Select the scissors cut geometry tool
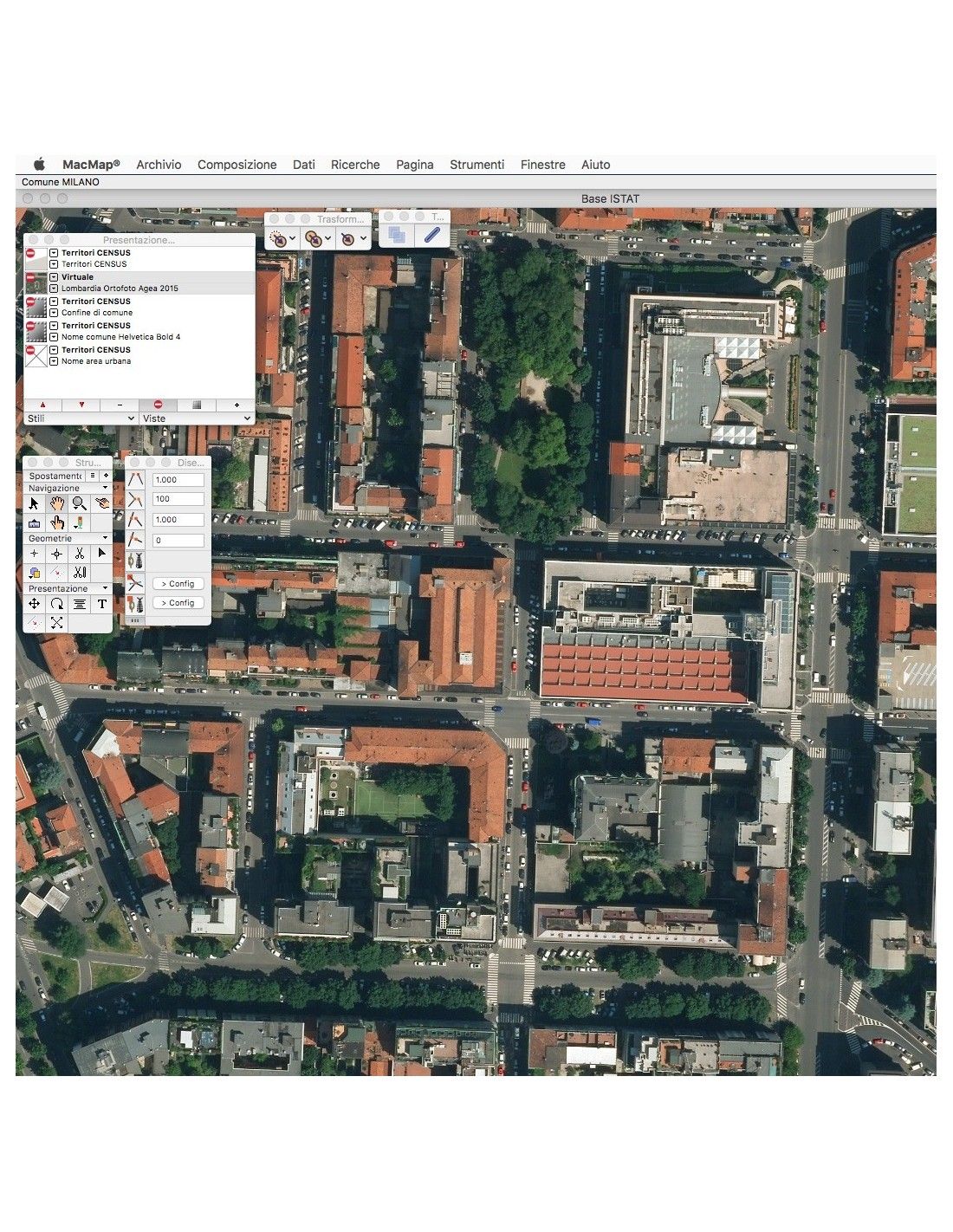 pyautogui.click(x=80, y=554)
